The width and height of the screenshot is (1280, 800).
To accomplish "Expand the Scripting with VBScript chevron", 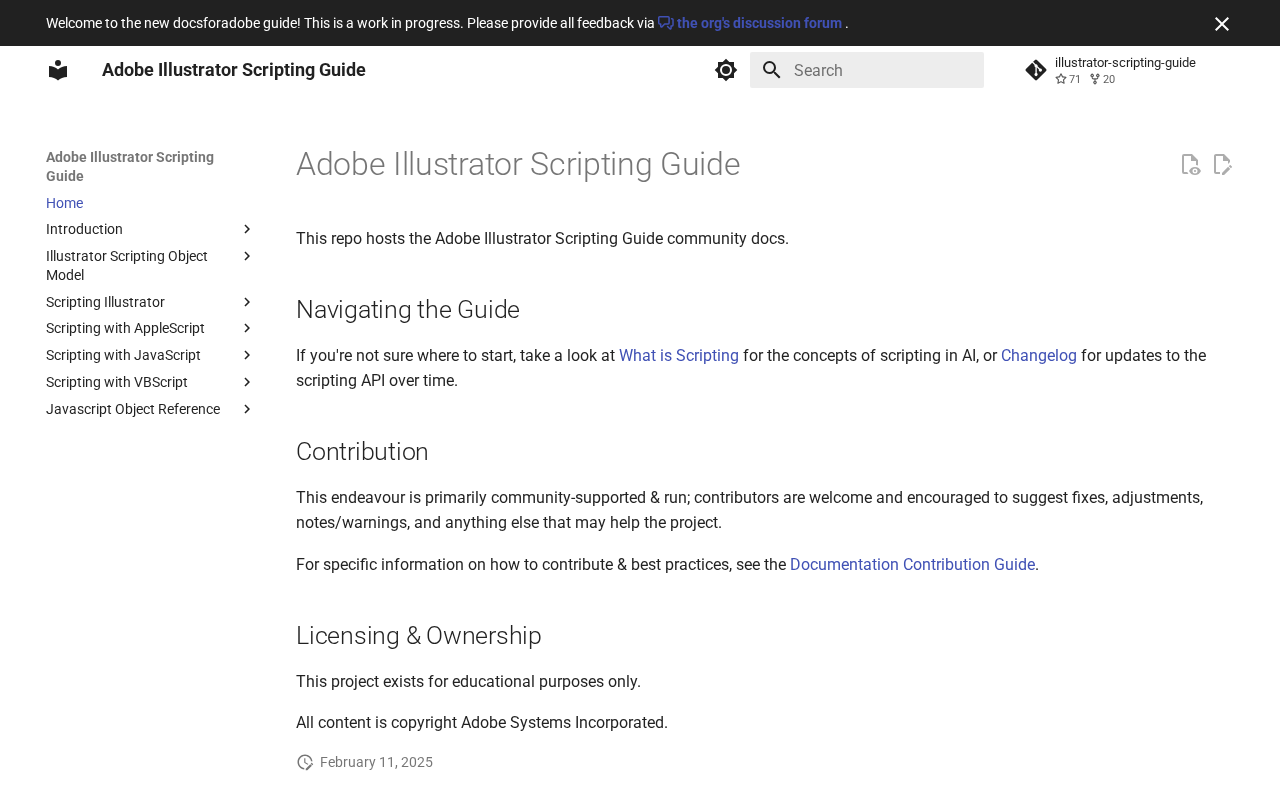I will 247,382.
